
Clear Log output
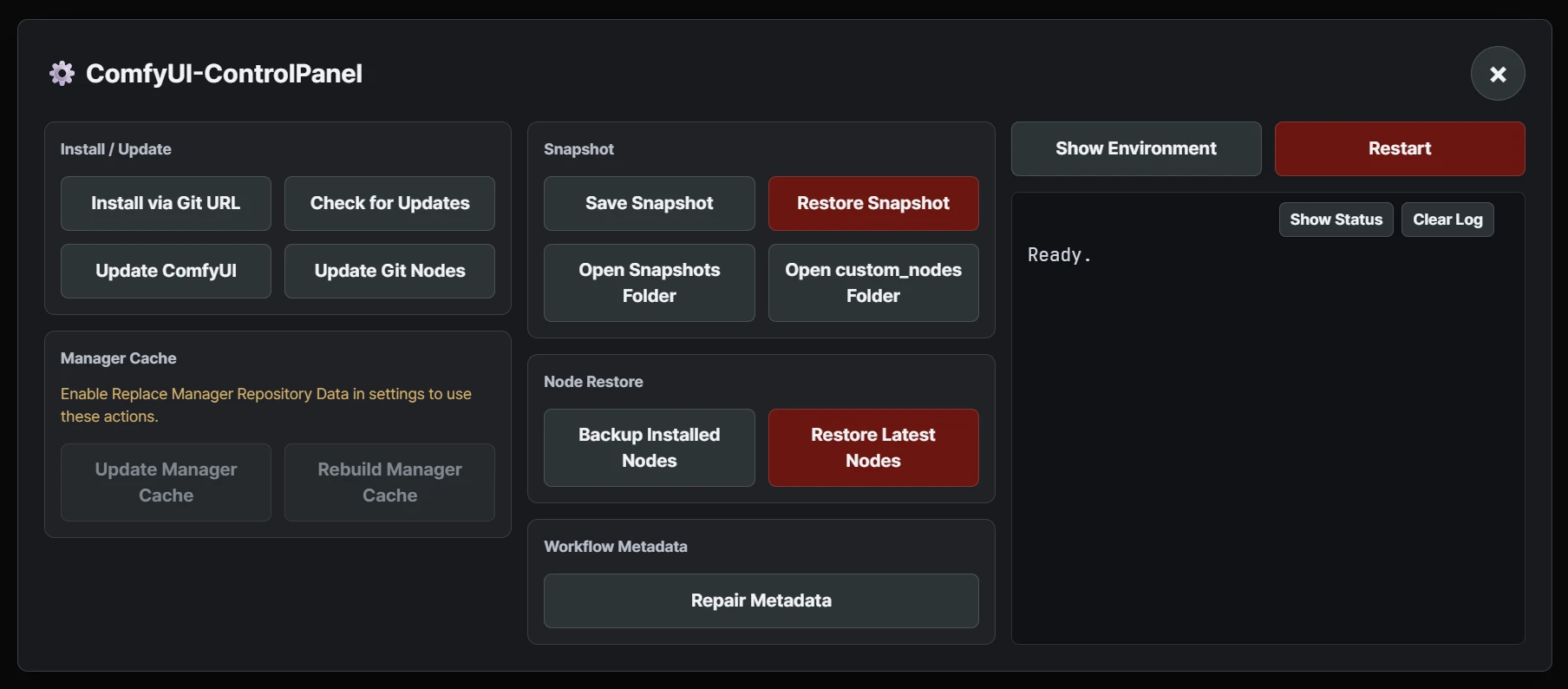pos(1447,220)
